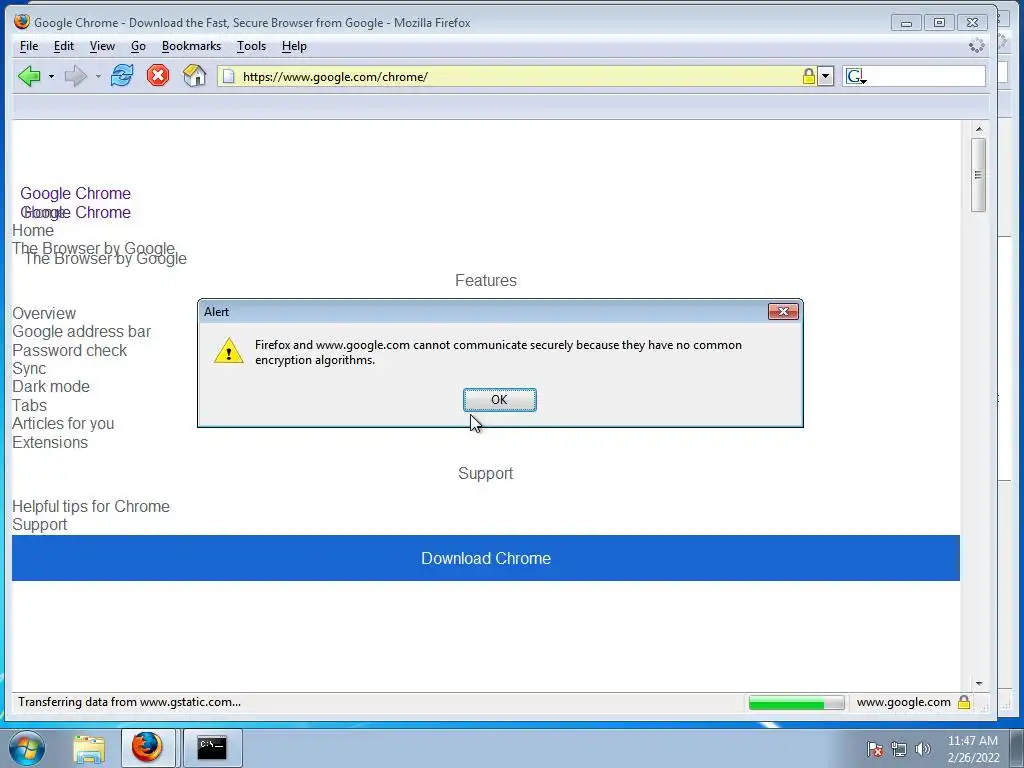1024x768 pixels.
Task: Click the Google search engine icon
Action: point(856,76)
